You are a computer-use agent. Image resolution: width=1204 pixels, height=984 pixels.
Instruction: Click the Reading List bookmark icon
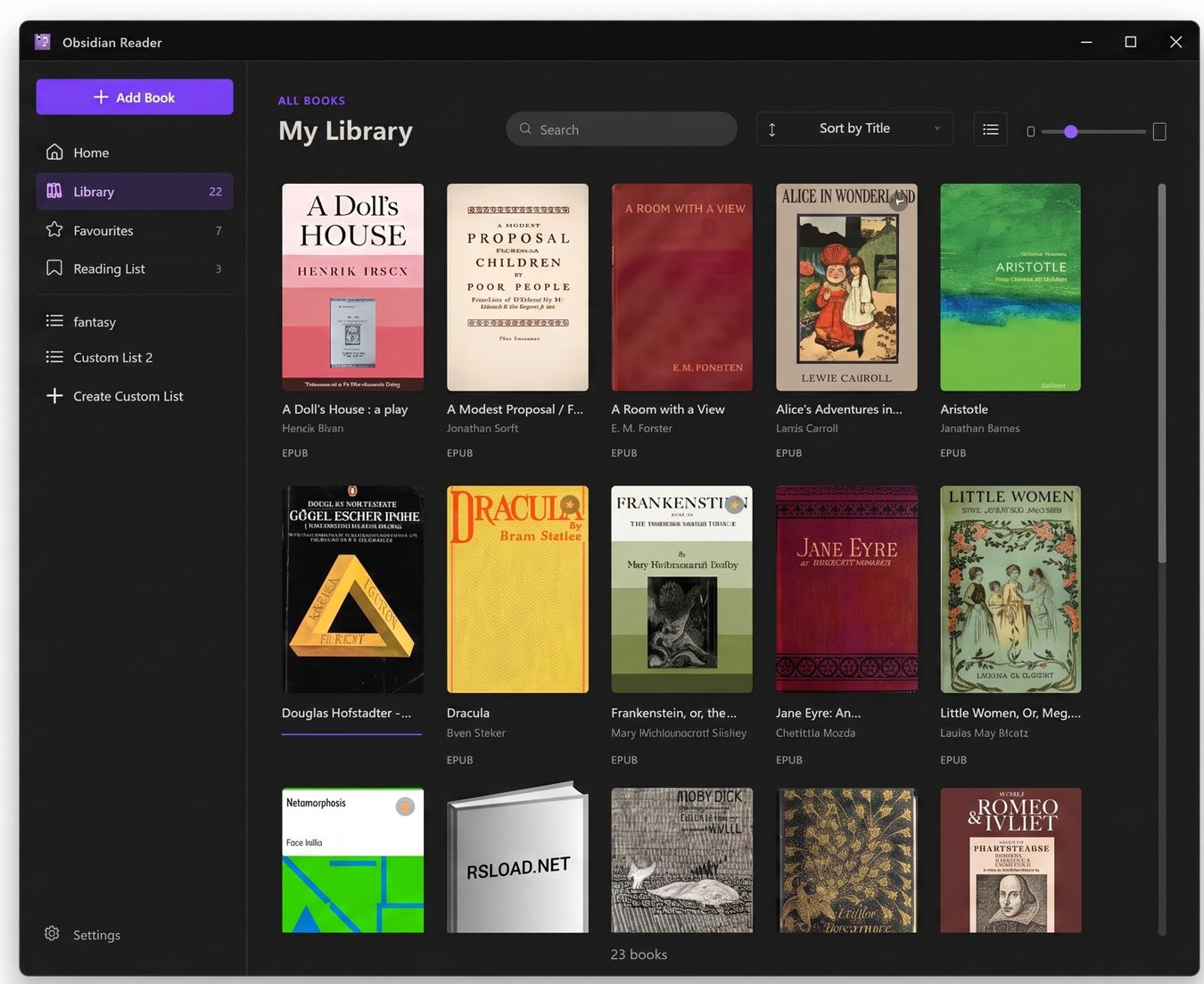(54, 268)
